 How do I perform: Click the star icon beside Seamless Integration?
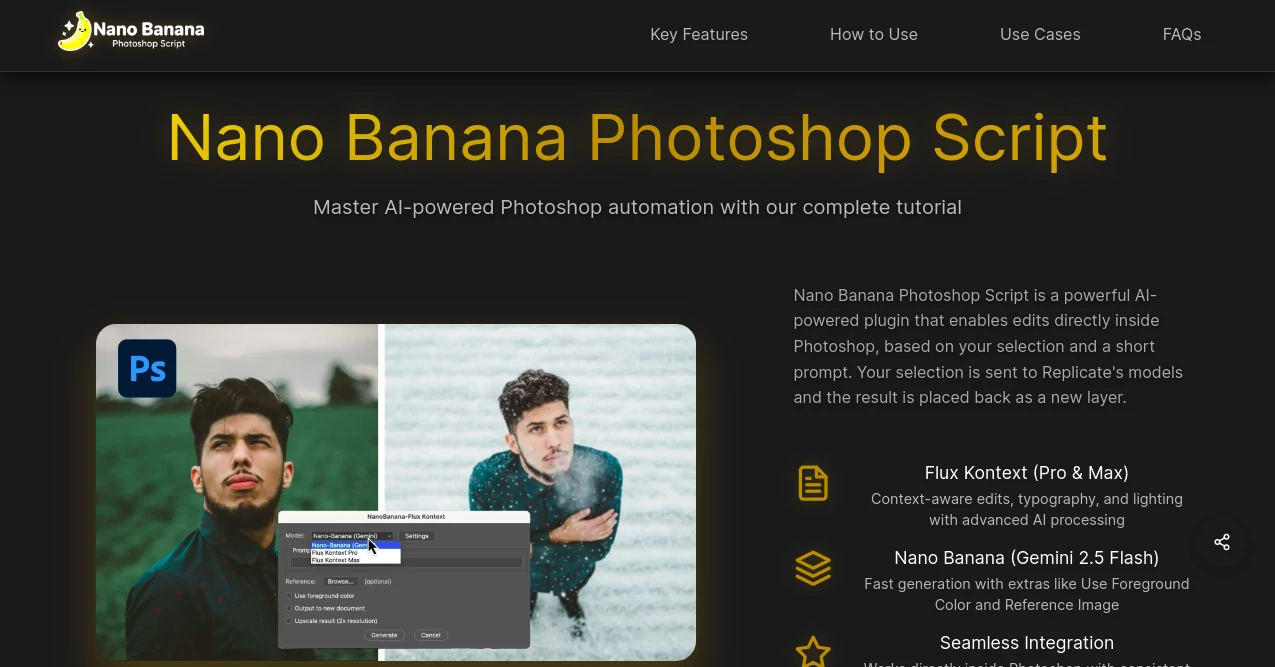tap(812, 651)
